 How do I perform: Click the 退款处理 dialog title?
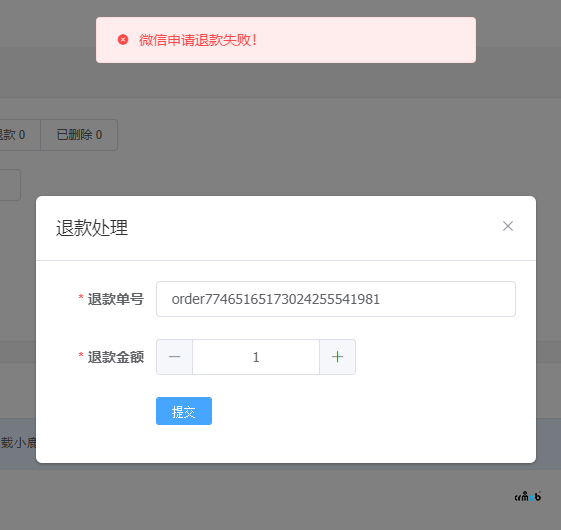92,228
